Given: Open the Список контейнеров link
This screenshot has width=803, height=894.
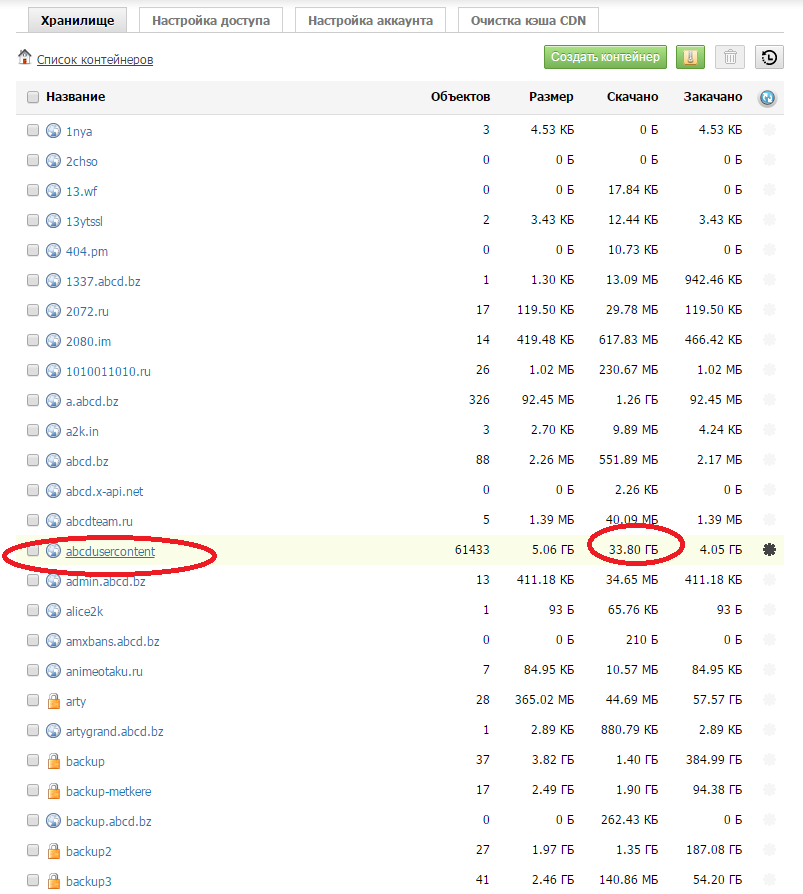Looking at the screenshot, I should pyautogui.click(x=95, y=60).
